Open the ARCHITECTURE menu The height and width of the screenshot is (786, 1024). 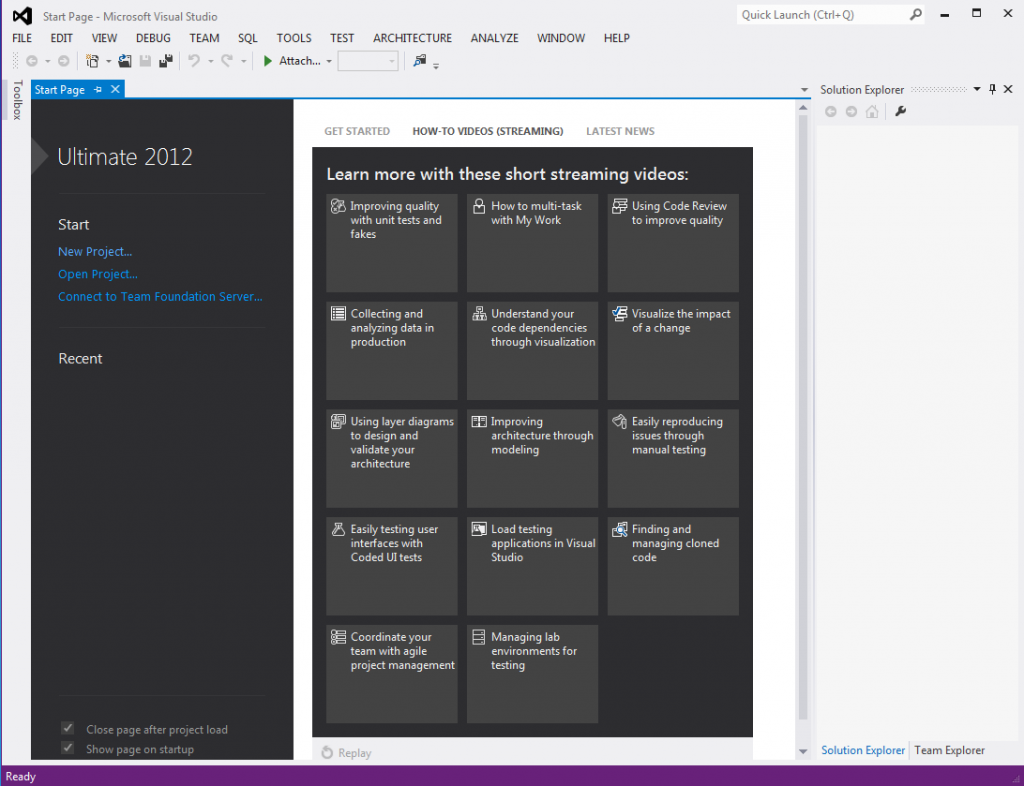412,38
